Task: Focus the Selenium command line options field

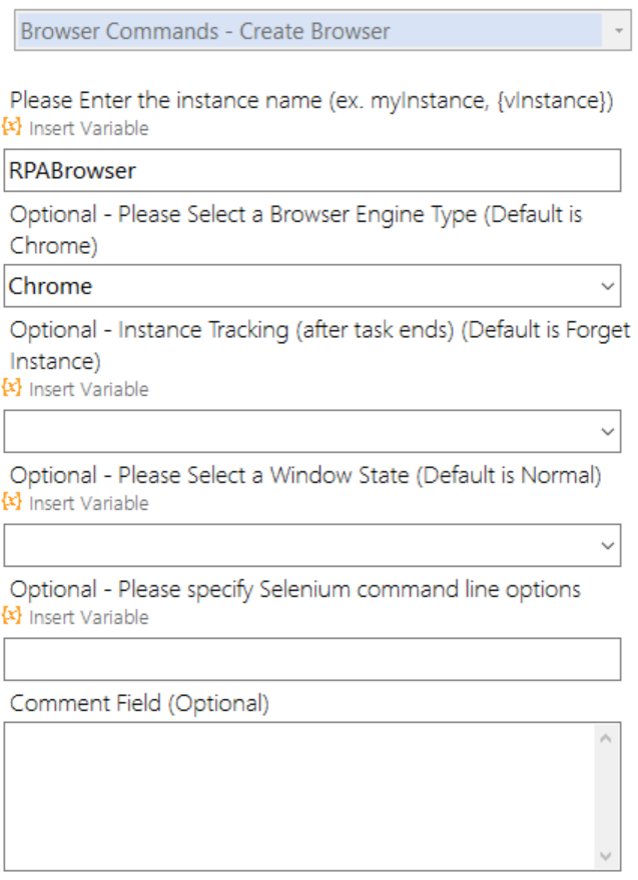Action: [312, 660]
